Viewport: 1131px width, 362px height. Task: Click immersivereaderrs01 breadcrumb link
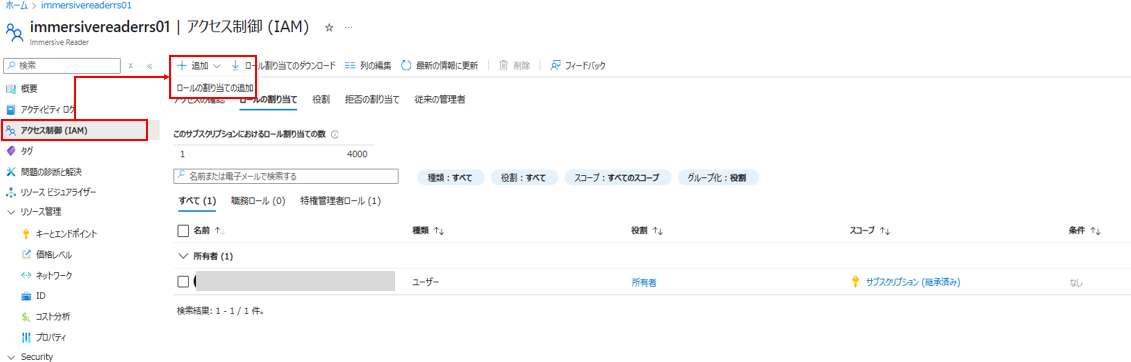tap(85, 5)
